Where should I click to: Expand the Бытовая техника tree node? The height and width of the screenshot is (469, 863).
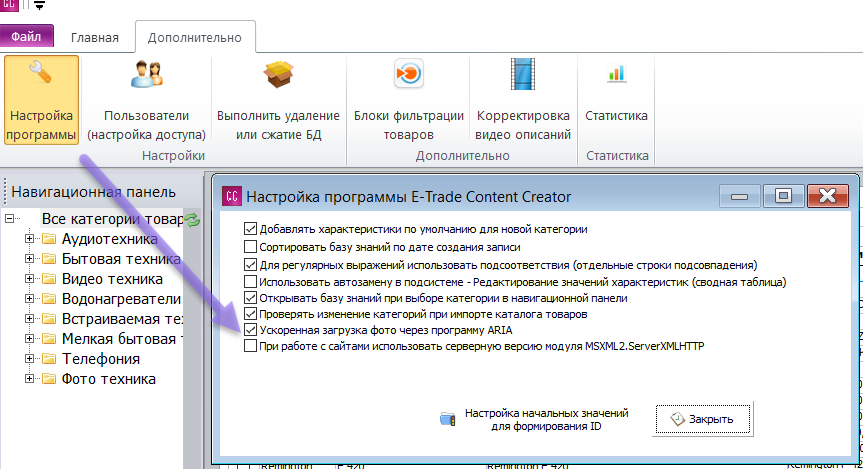(29, 259)
